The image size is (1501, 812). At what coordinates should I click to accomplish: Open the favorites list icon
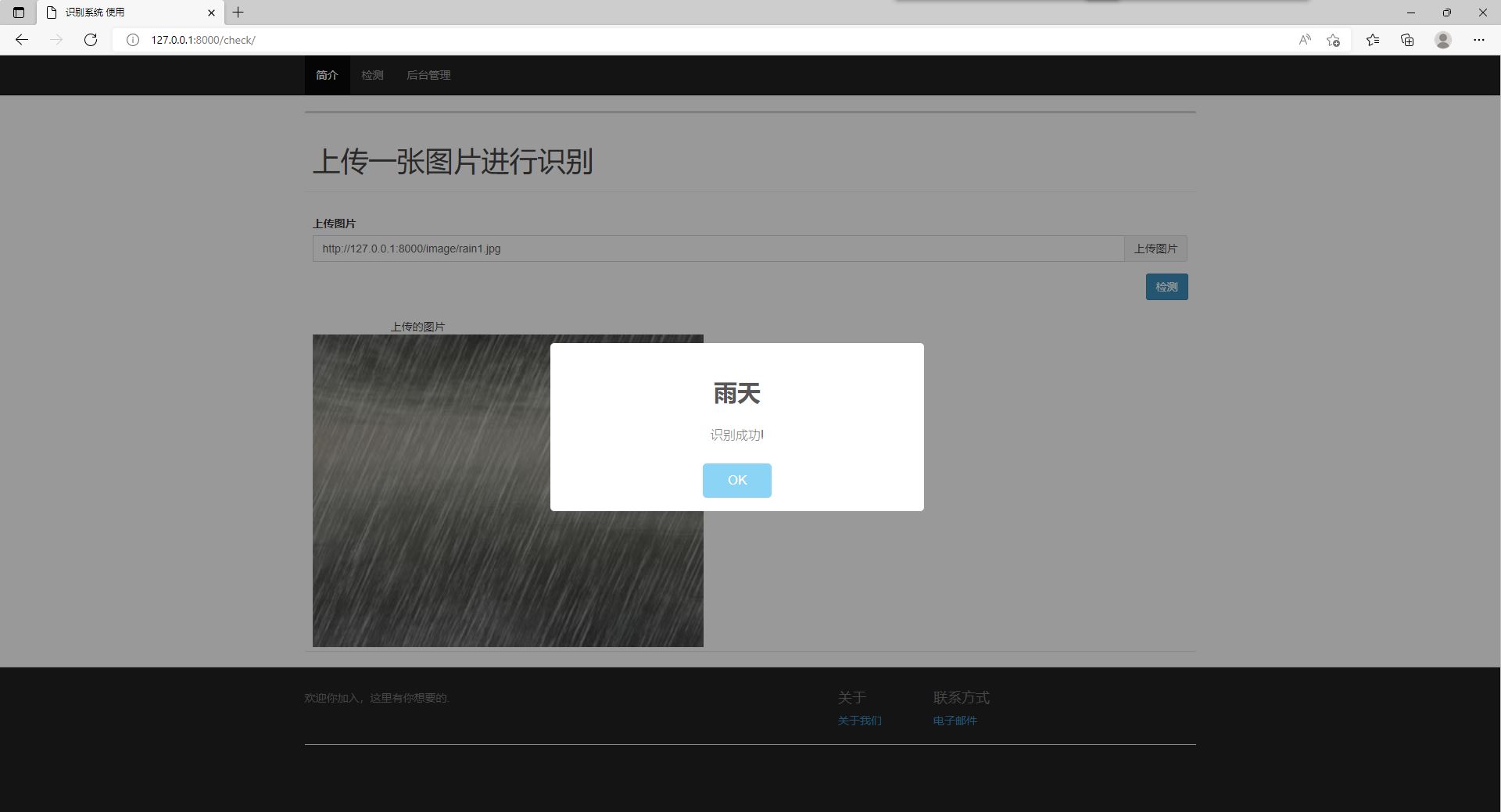pos(1373,40)
